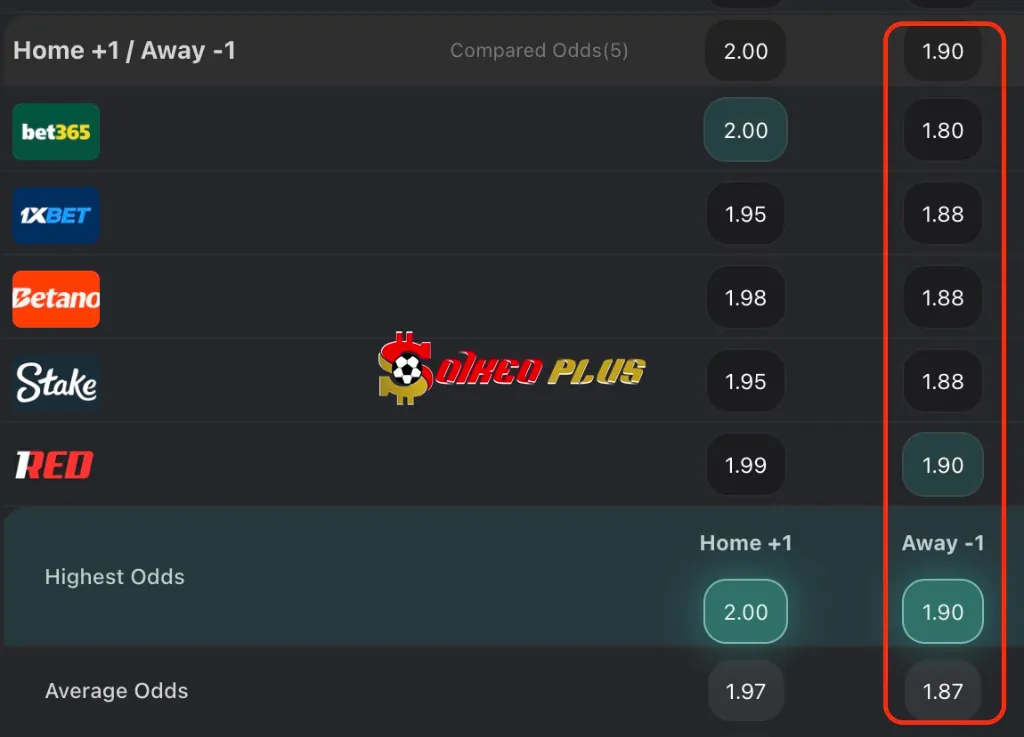Click the Soikeo Plus watermark logo
Screen dimensions: 1024x737
(512, 369)
